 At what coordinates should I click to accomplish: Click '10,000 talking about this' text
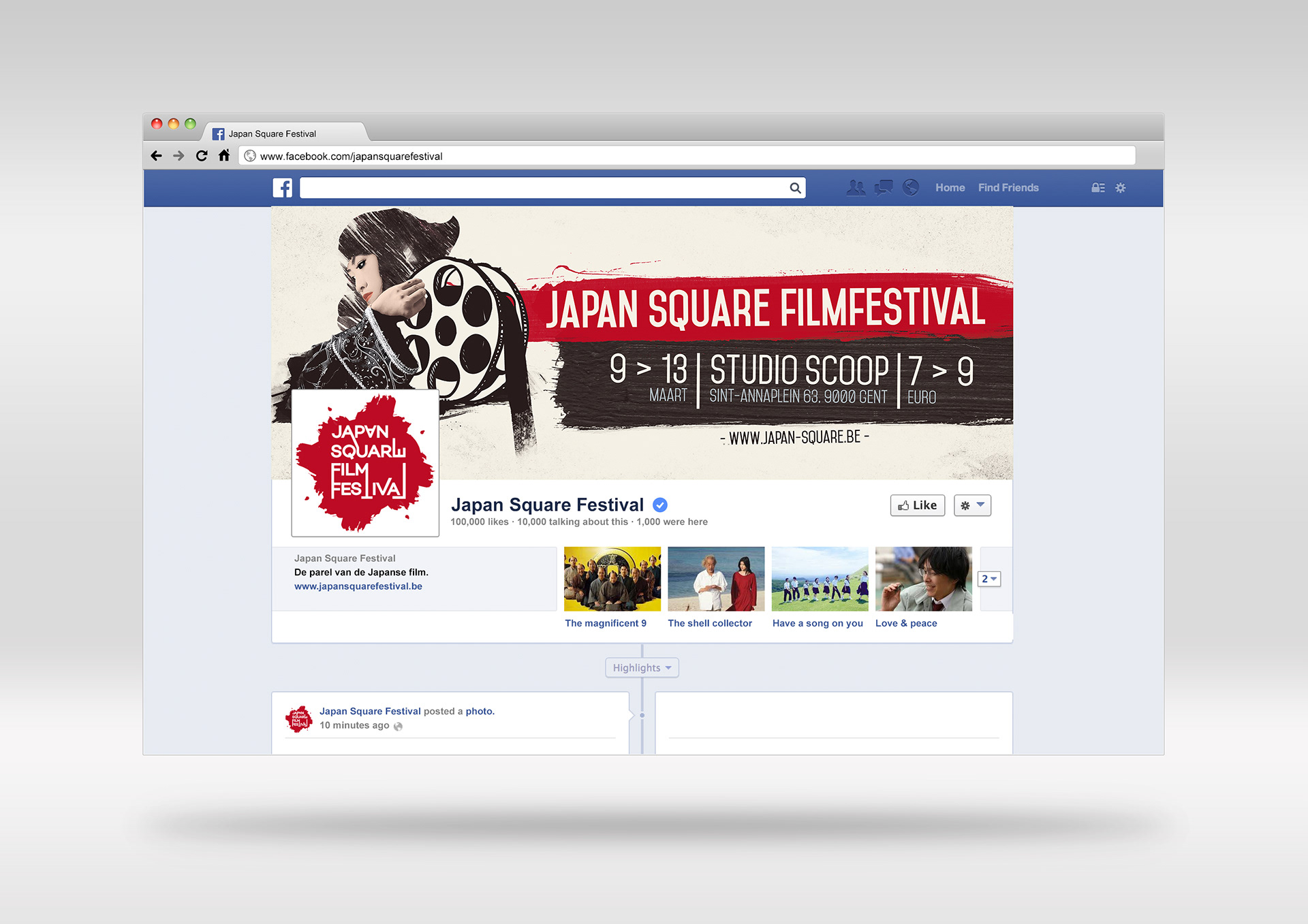coord(572,522)
